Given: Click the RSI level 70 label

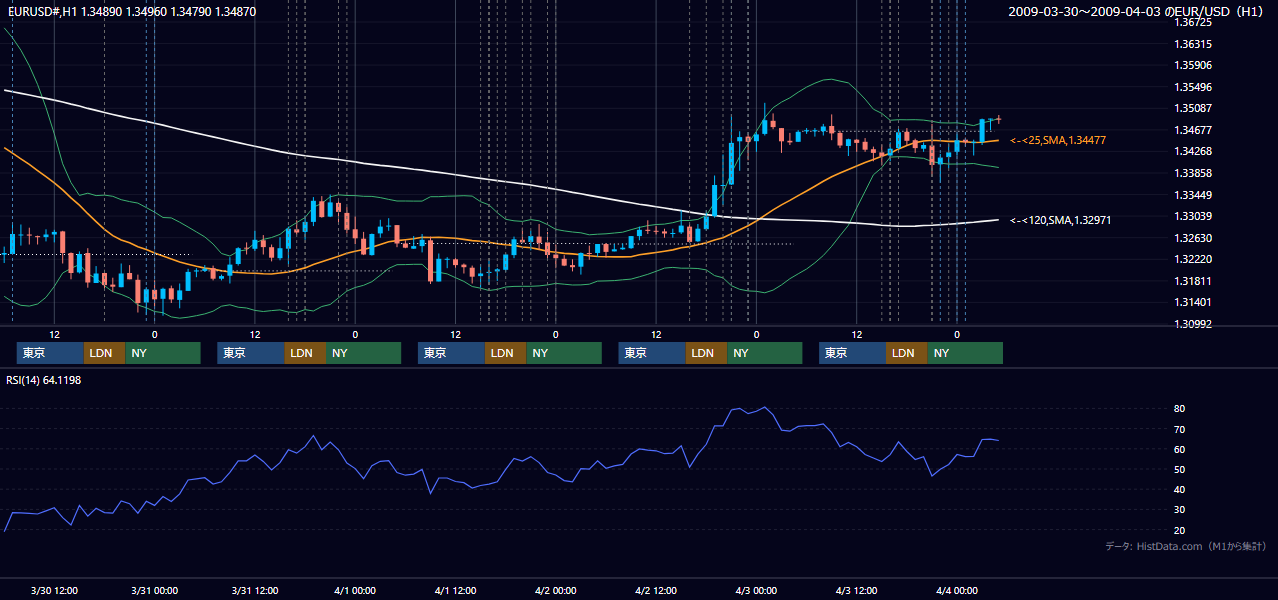Looking at the screenshot, I should (x=1180, y=429).
